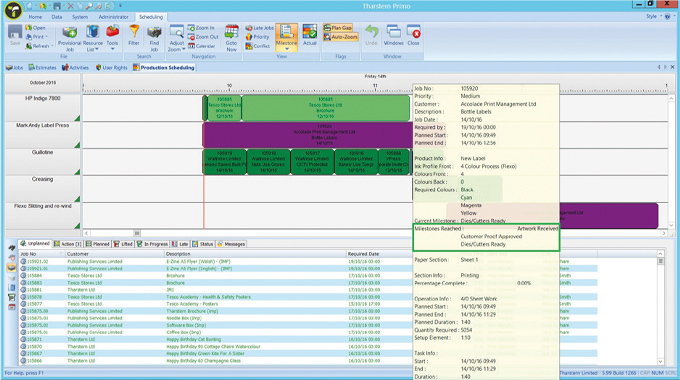Screen dimensions: 680x380
Task: Toggle the Auto-Zoom flag
Action: (x=340, y=37)
